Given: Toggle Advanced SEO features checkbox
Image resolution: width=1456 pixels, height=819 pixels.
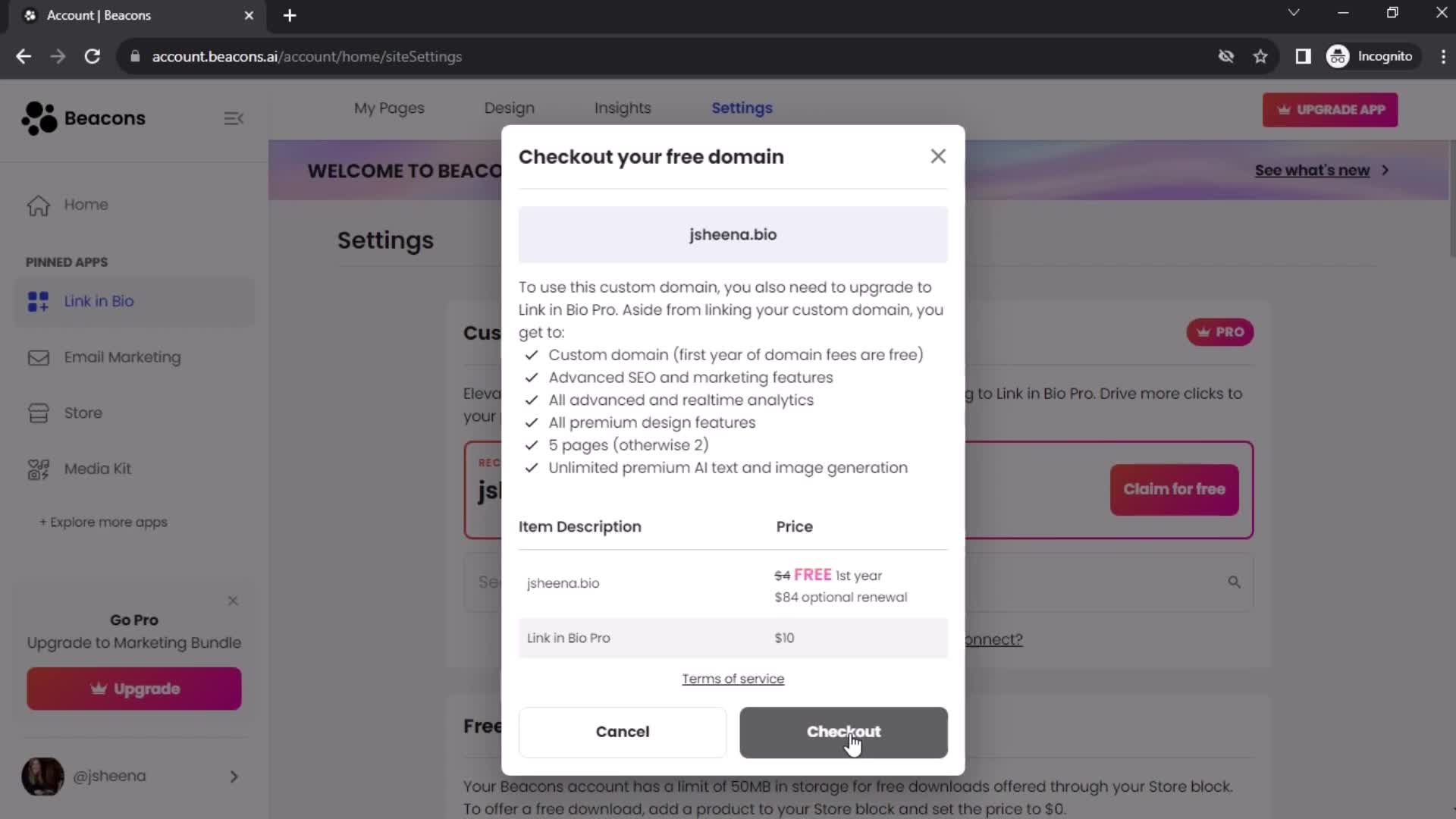Looking at the screenshot, I should pyautogui.click(x=530, y=377).
